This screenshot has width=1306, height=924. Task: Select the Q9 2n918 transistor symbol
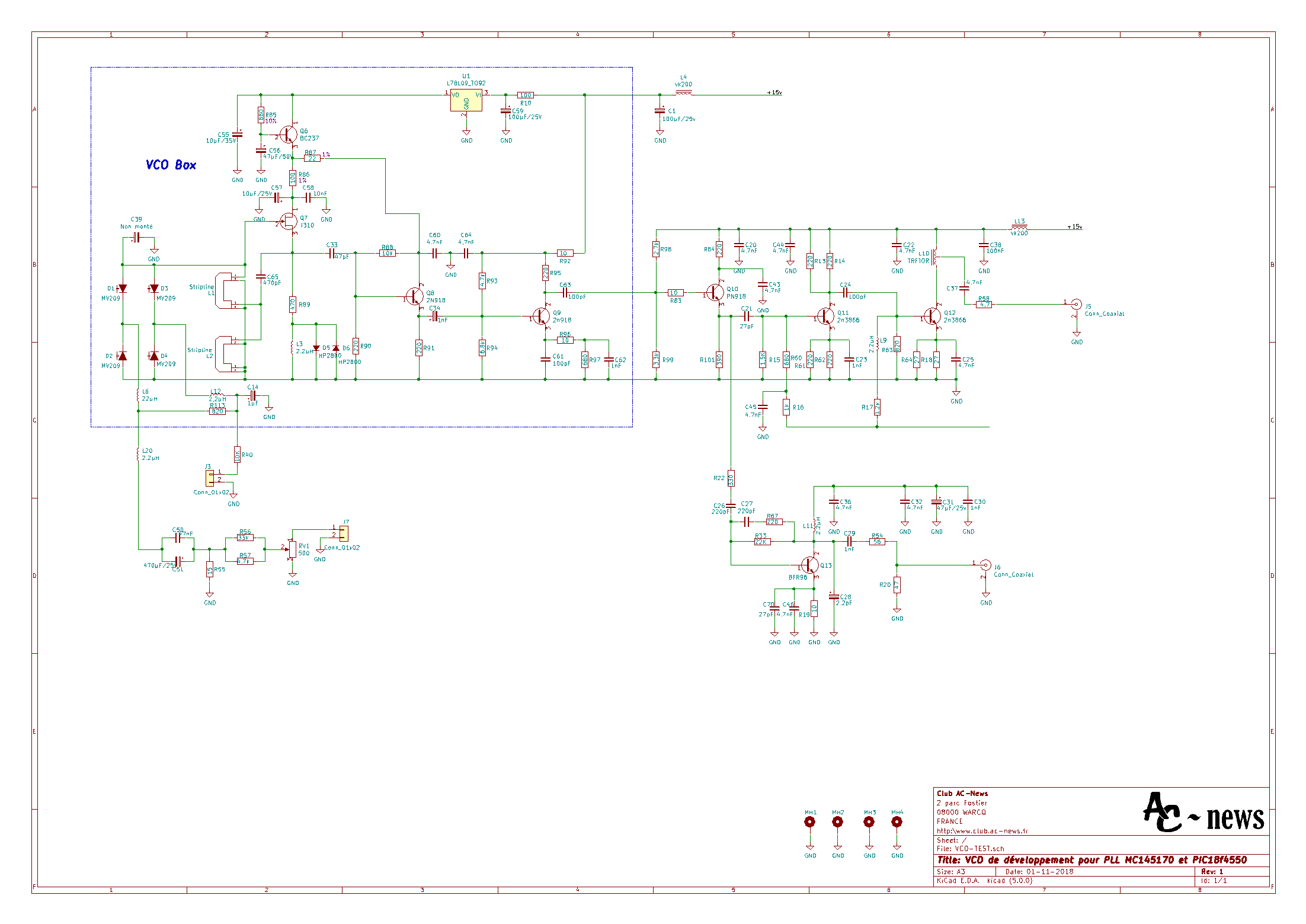pyautogui.click(x=541, y=316)
